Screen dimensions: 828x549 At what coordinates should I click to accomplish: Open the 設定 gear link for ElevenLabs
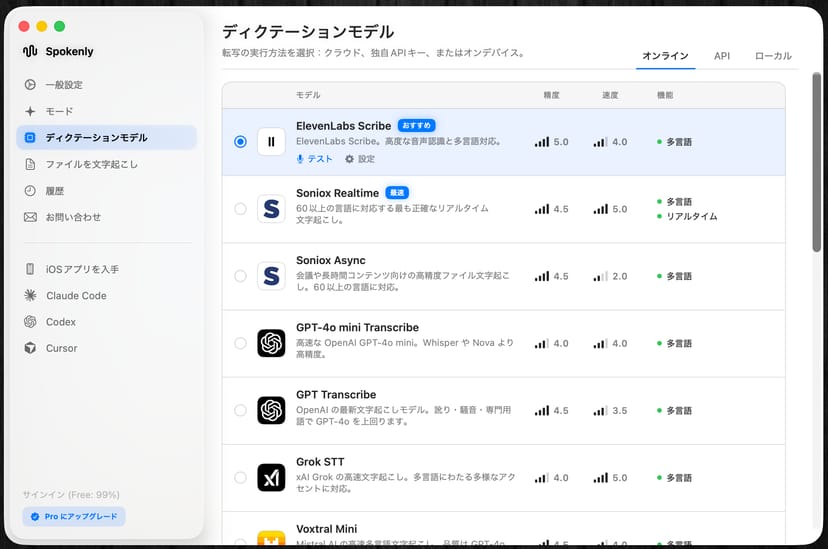coord(360,159)
